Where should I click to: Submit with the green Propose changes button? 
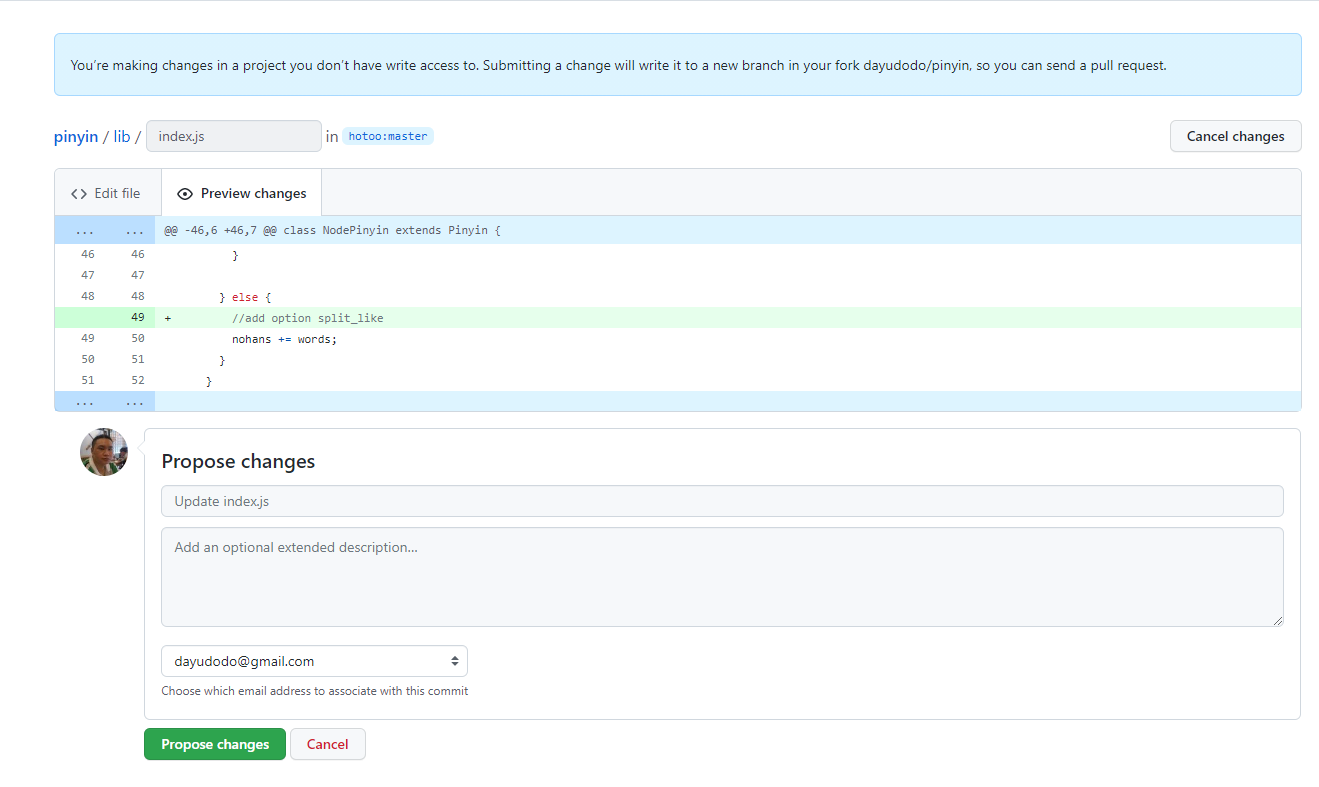(215, 744)
